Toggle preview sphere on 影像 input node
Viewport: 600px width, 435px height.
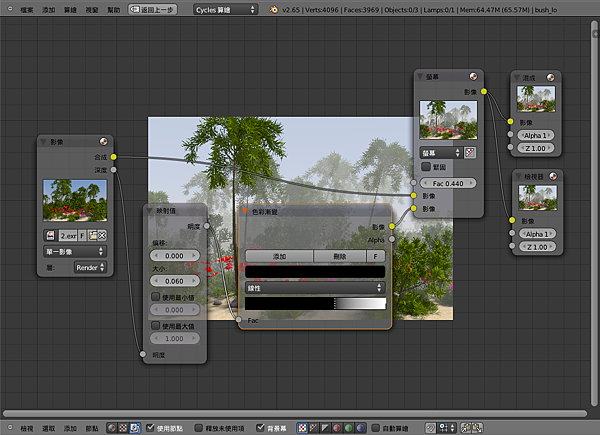tap(103, 142)
